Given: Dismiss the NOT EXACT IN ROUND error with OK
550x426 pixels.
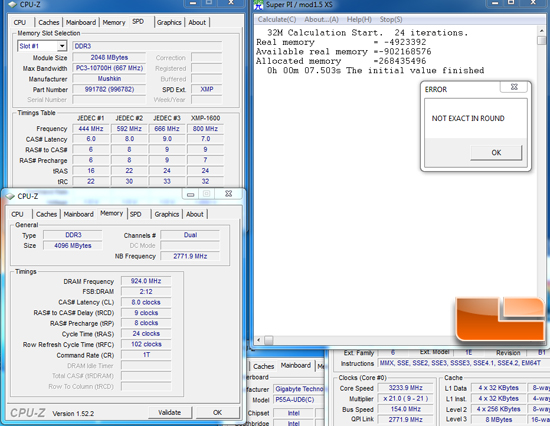Looking at the screenshot, I should pyautogui.click(x=496, y=153).
